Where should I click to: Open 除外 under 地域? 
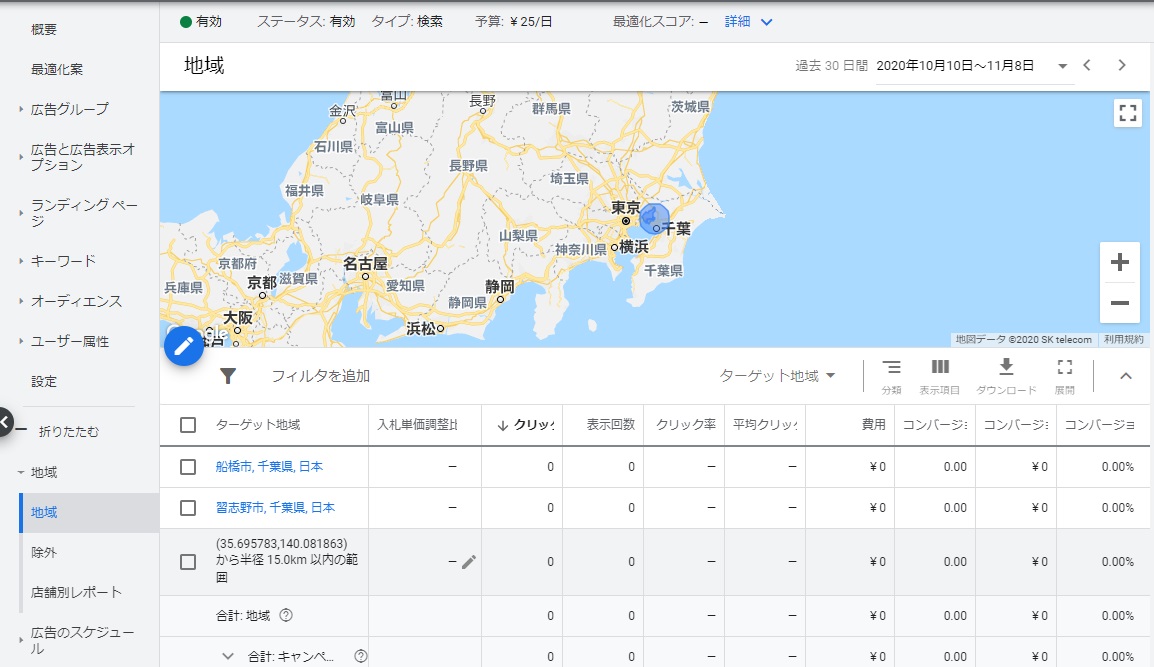point(44,552)
